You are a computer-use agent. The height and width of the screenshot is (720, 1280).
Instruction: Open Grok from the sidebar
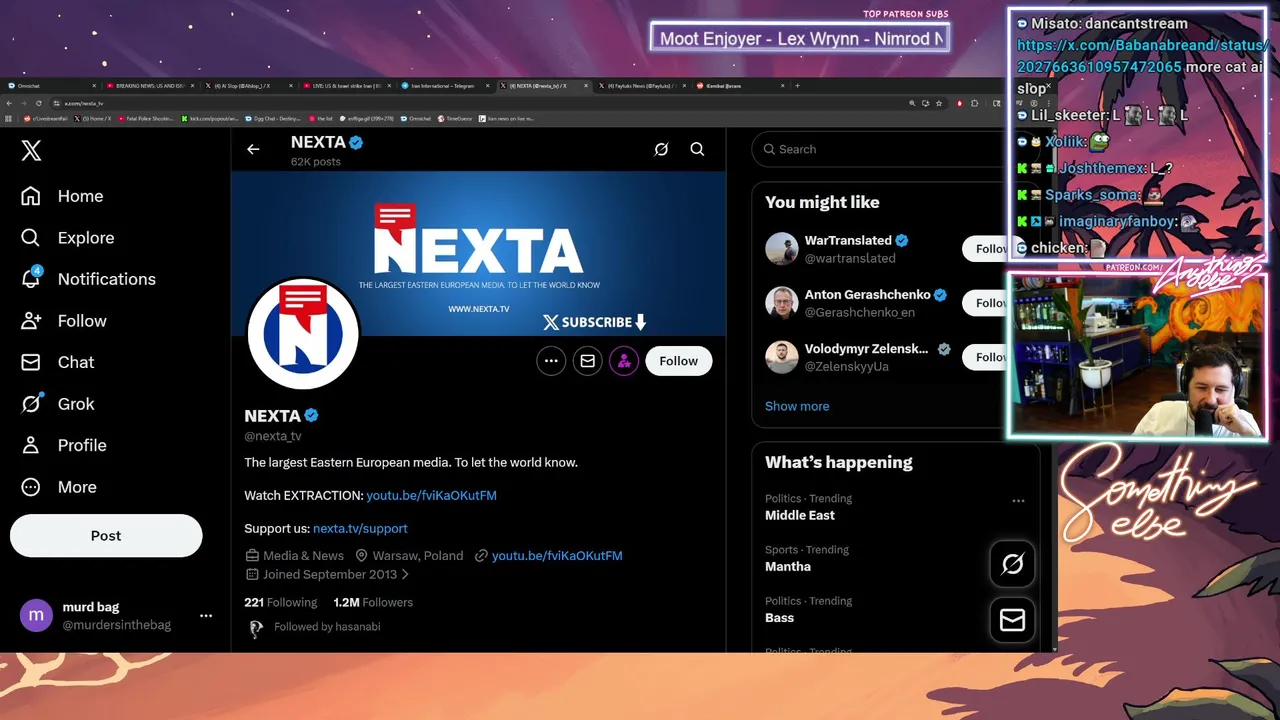[x=58, y=404]
